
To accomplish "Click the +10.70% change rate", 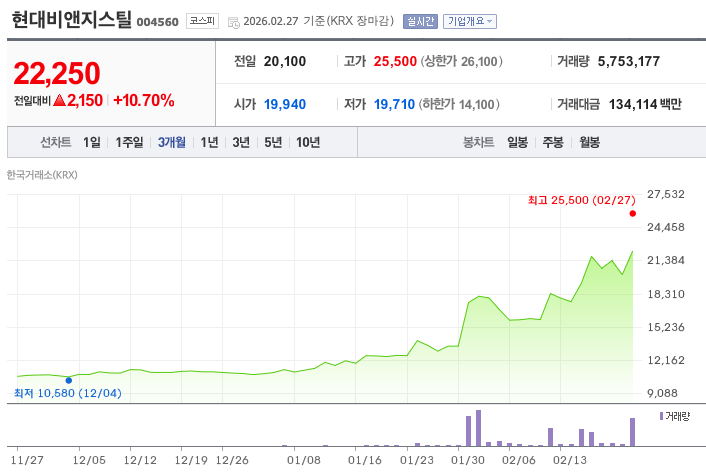I will pyautogui.click(x=144, y=100).
